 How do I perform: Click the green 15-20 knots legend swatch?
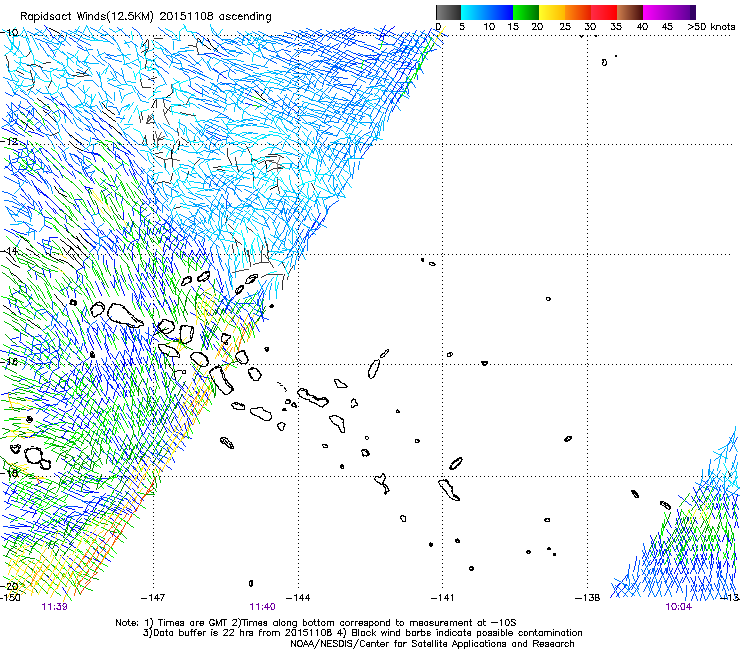tap(526, 12)
